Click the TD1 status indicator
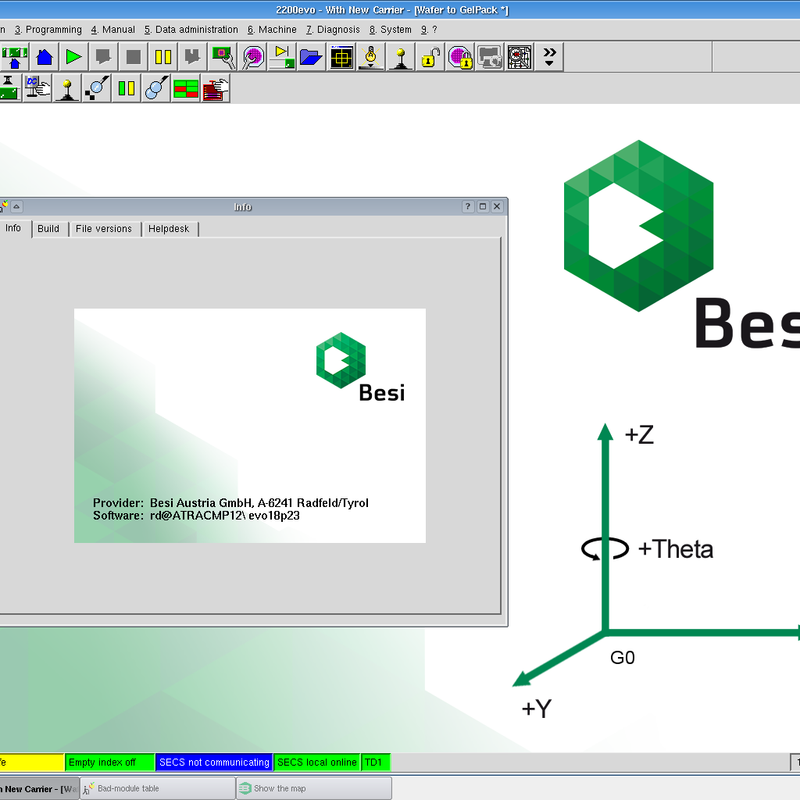 376,762
